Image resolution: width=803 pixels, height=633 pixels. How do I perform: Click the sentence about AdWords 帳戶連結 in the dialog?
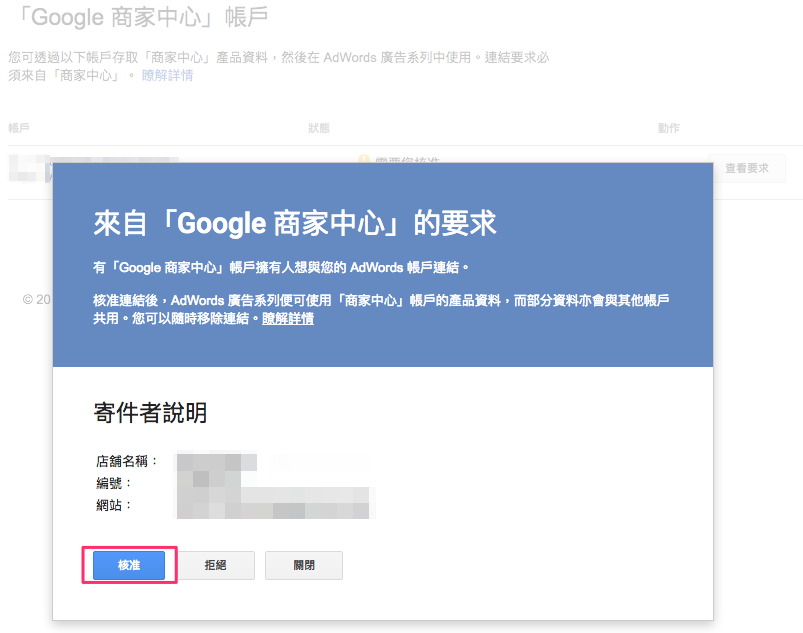(x=281, y=267)
